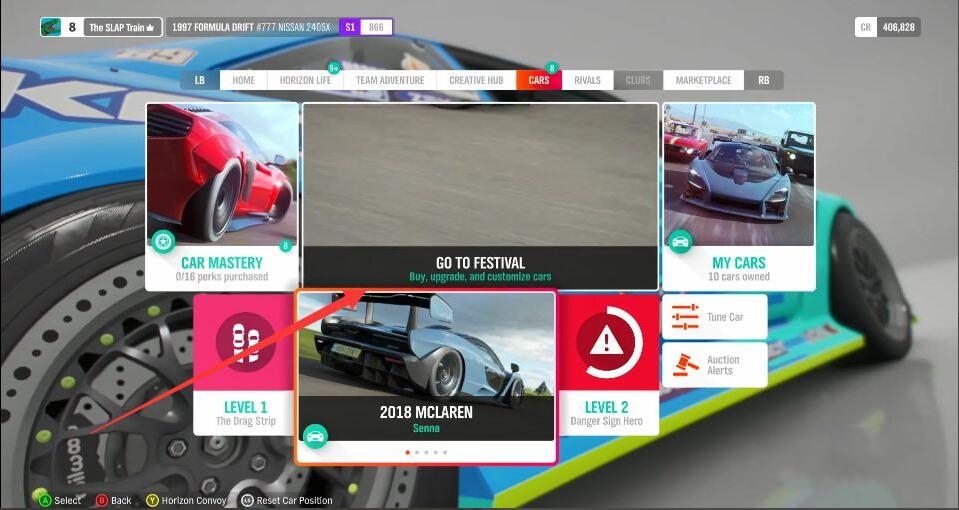Open the TEAM ADVENTURE tab

(390, 80)
